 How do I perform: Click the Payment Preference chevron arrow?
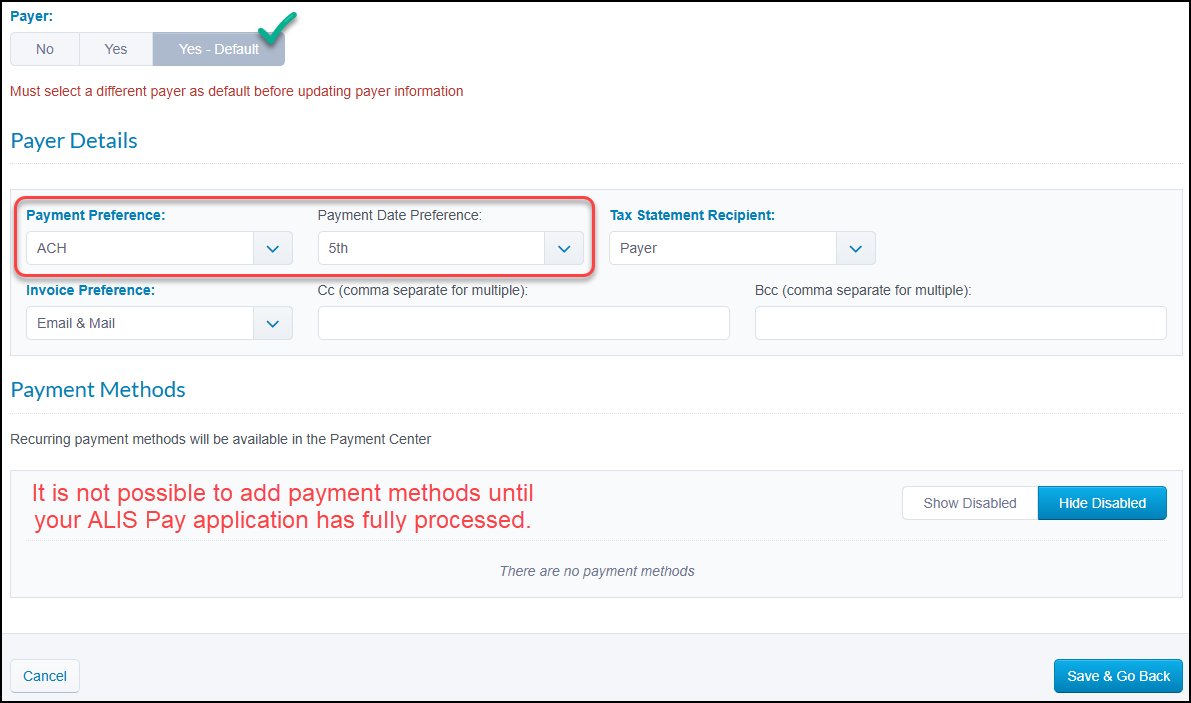[x=273, y=248]
